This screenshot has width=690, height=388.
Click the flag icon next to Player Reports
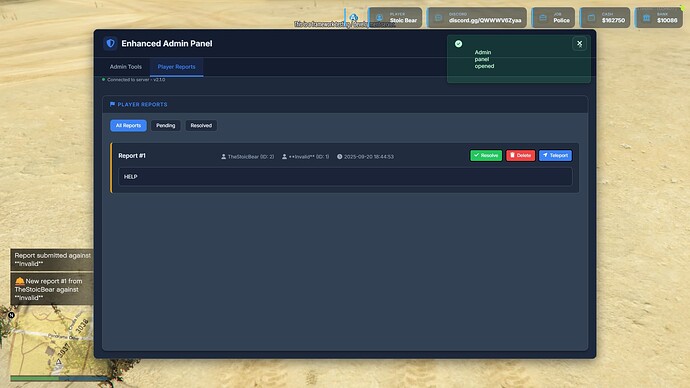click(x=112, y=104)
